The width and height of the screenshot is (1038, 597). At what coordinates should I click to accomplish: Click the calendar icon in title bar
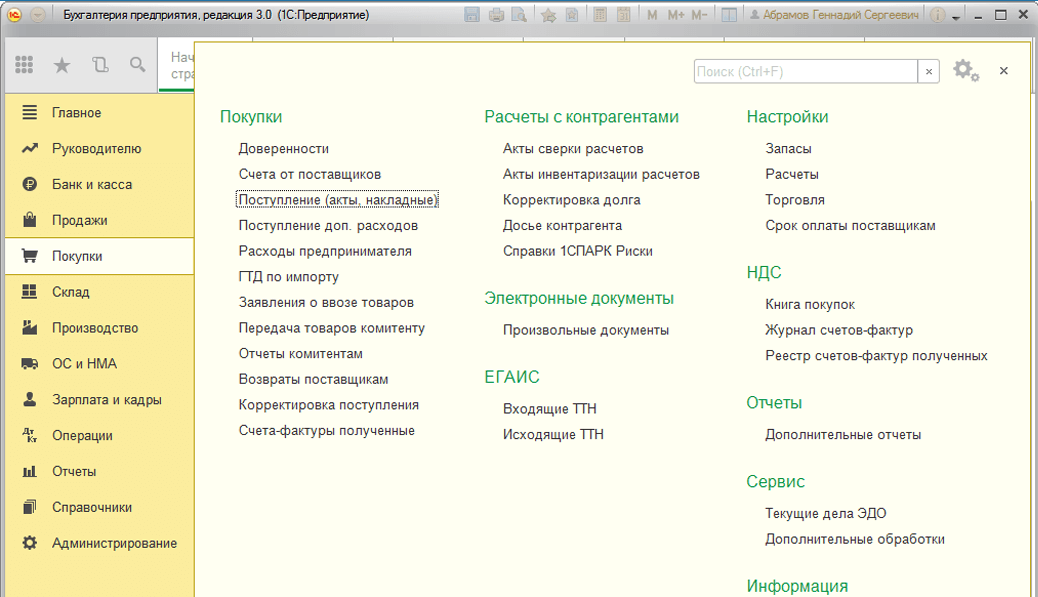(x=624, y=15)
